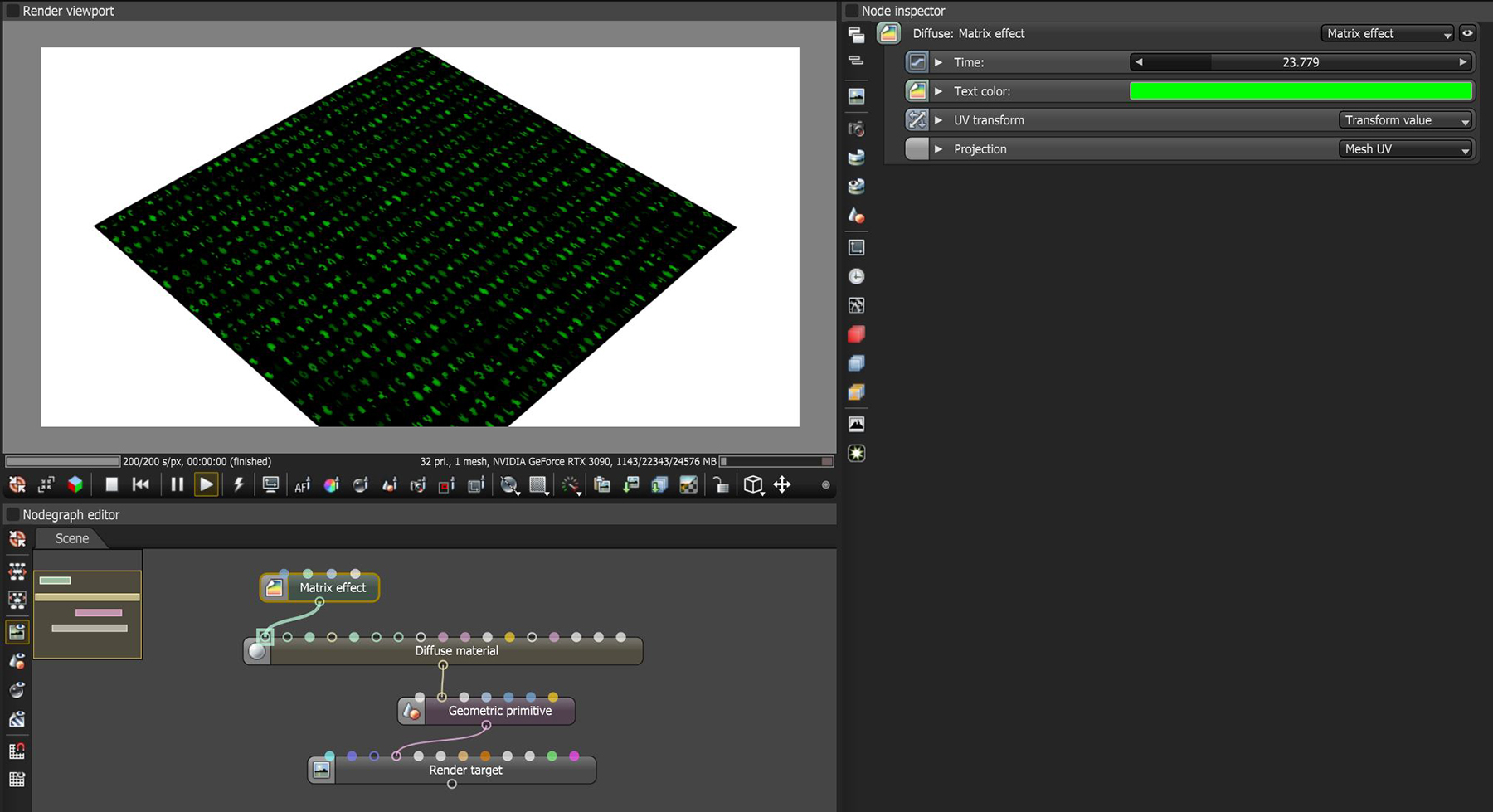Open the green Text color swatch
1493x812 pixels.
[x=1301, y=91]
